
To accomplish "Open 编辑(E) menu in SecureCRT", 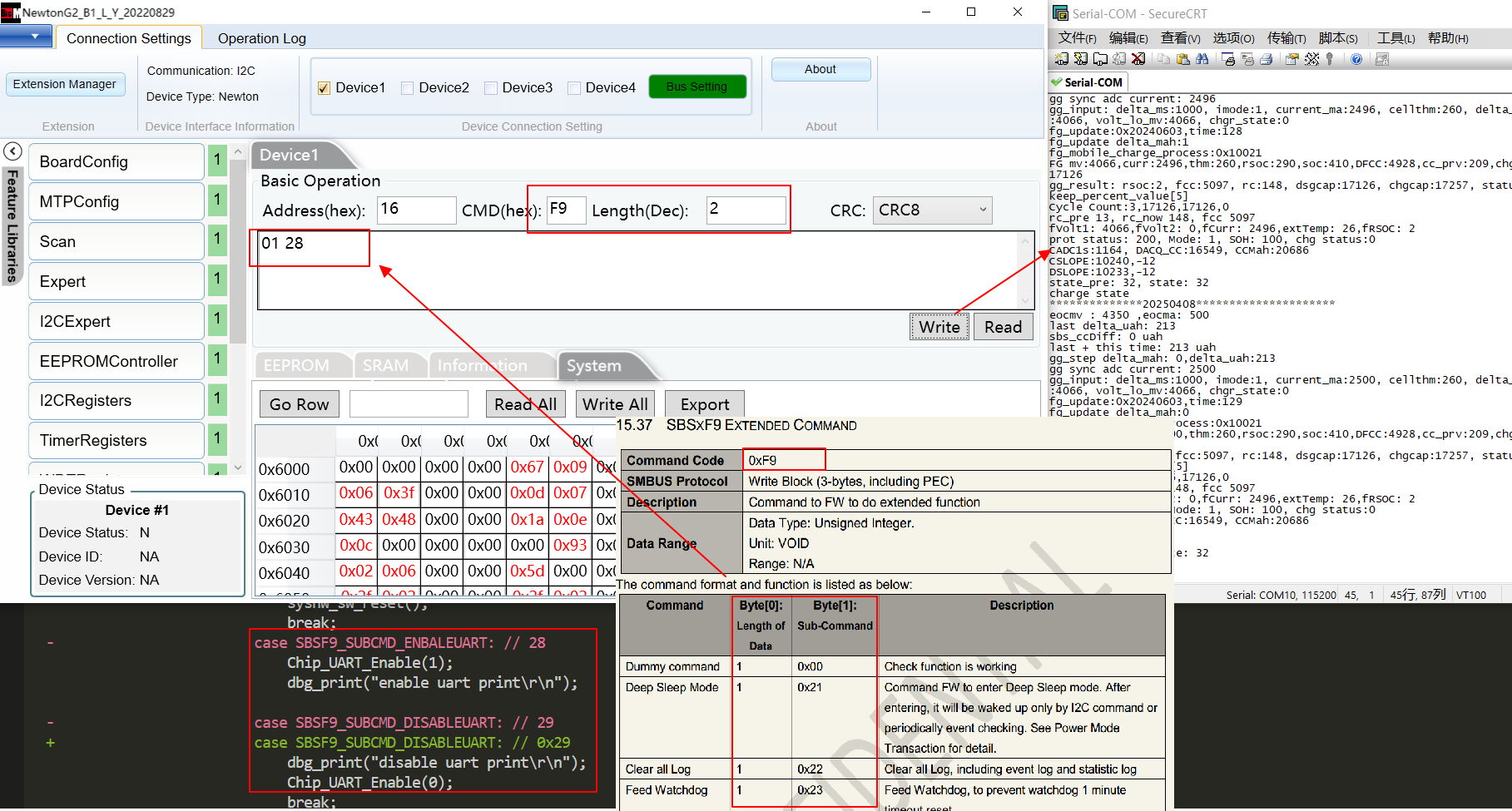I will coord(1128,38).
